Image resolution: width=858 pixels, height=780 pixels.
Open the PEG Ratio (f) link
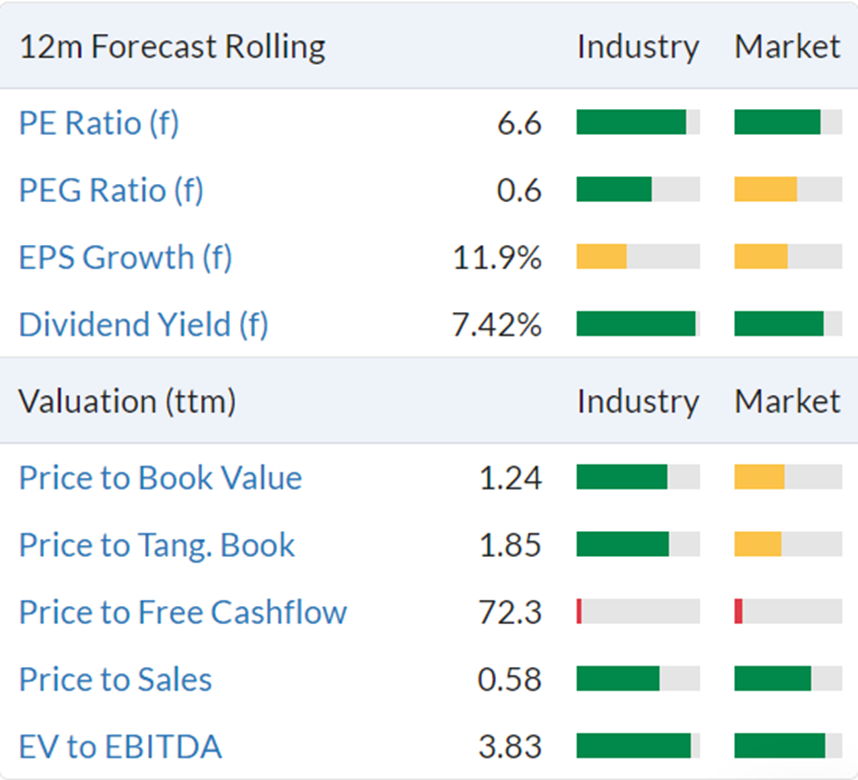111,190
